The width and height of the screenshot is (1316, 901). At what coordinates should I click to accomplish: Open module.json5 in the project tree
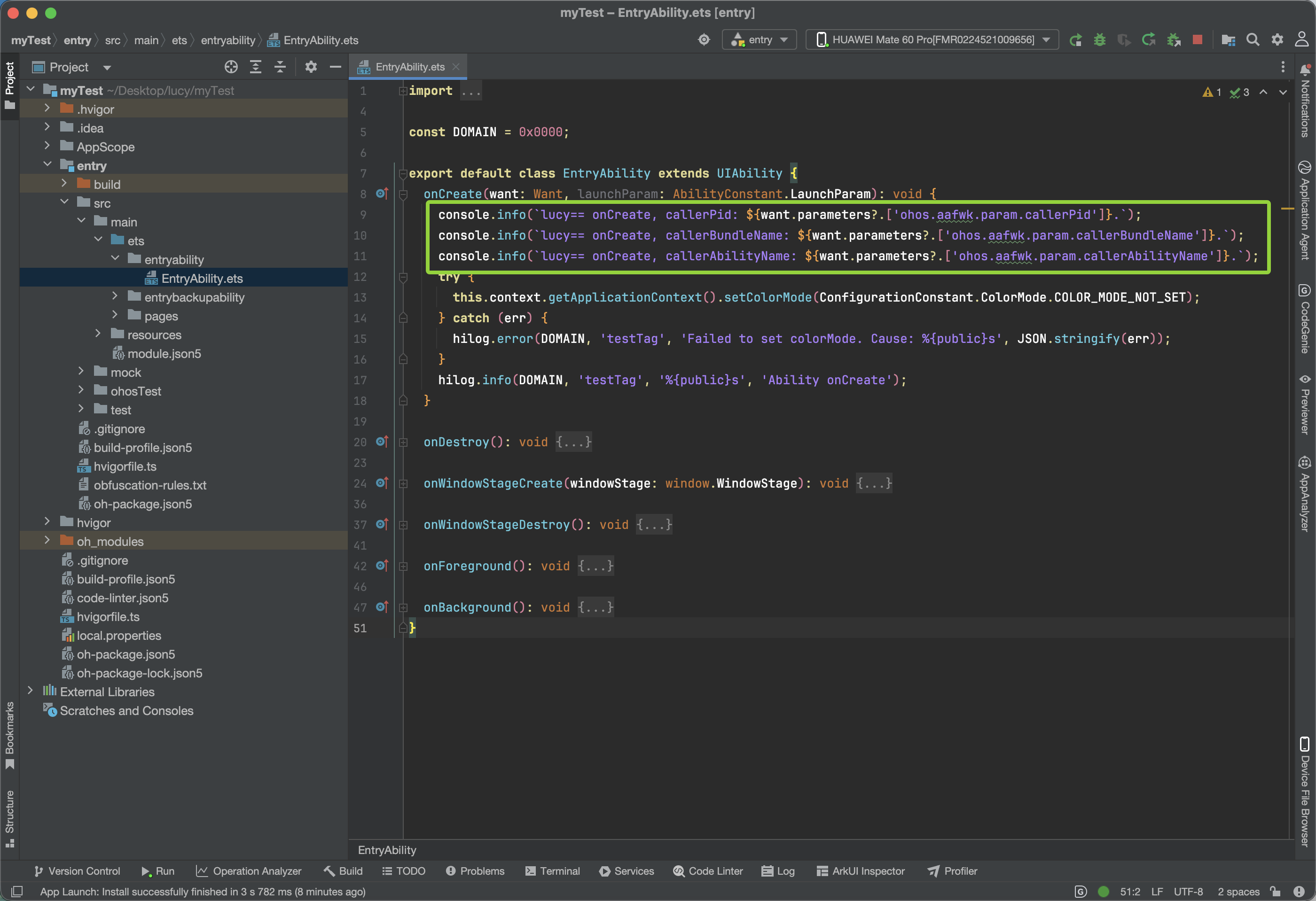click(x=164, y=354)
